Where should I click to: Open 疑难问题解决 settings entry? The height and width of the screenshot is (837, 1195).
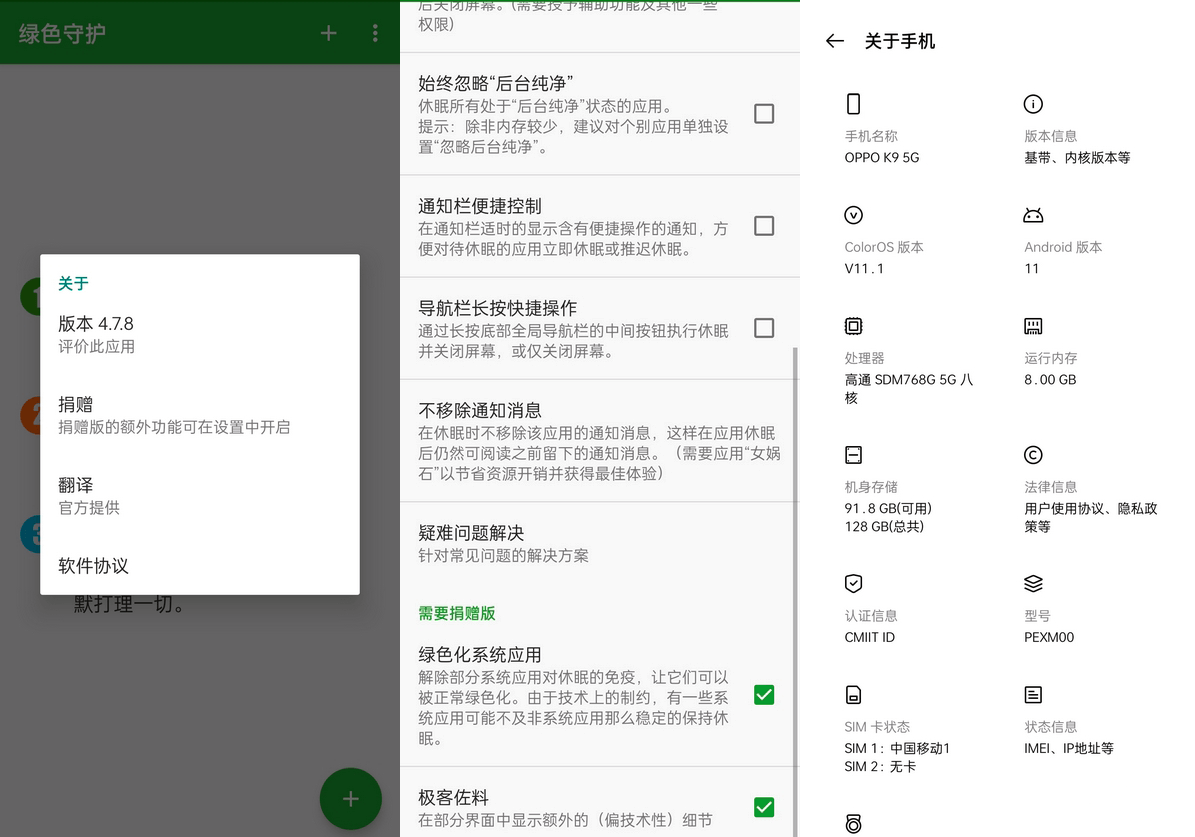pyautogui.click(x=600, y=544)
